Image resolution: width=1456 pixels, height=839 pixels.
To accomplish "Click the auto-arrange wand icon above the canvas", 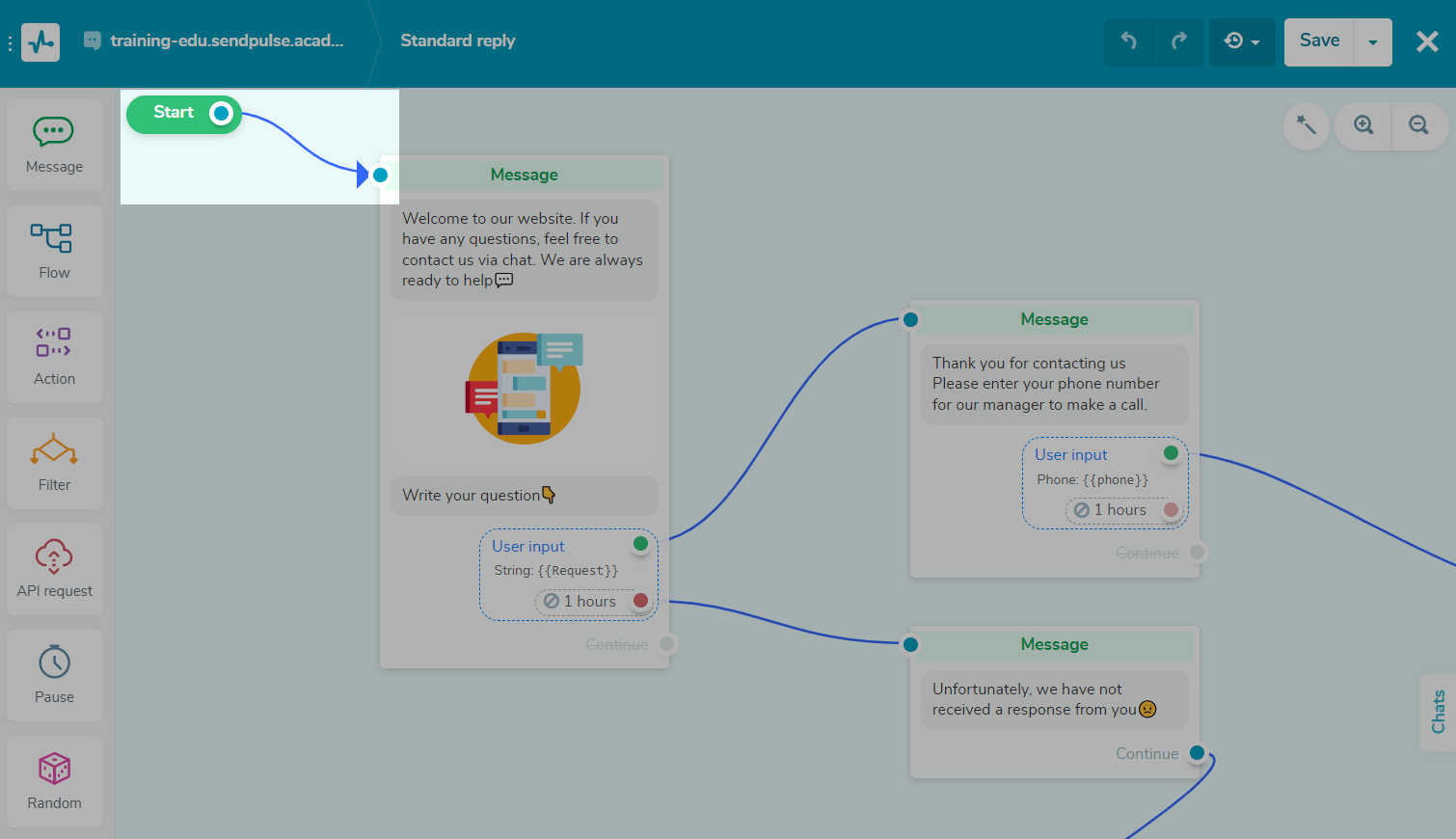I will click(x=1306, y=126).
